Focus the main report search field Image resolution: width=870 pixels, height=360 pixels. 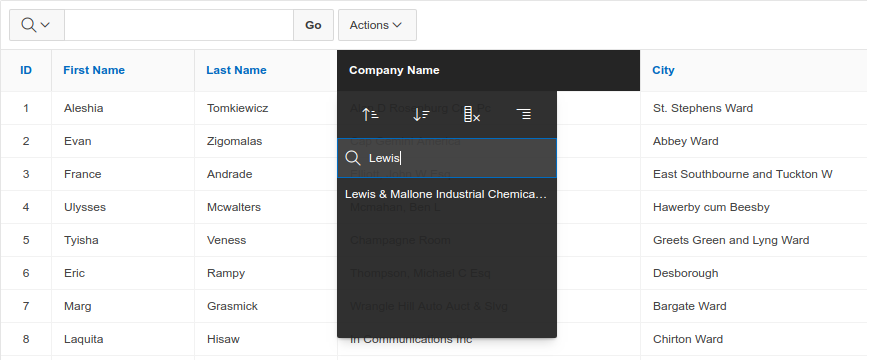coord(179,25)
